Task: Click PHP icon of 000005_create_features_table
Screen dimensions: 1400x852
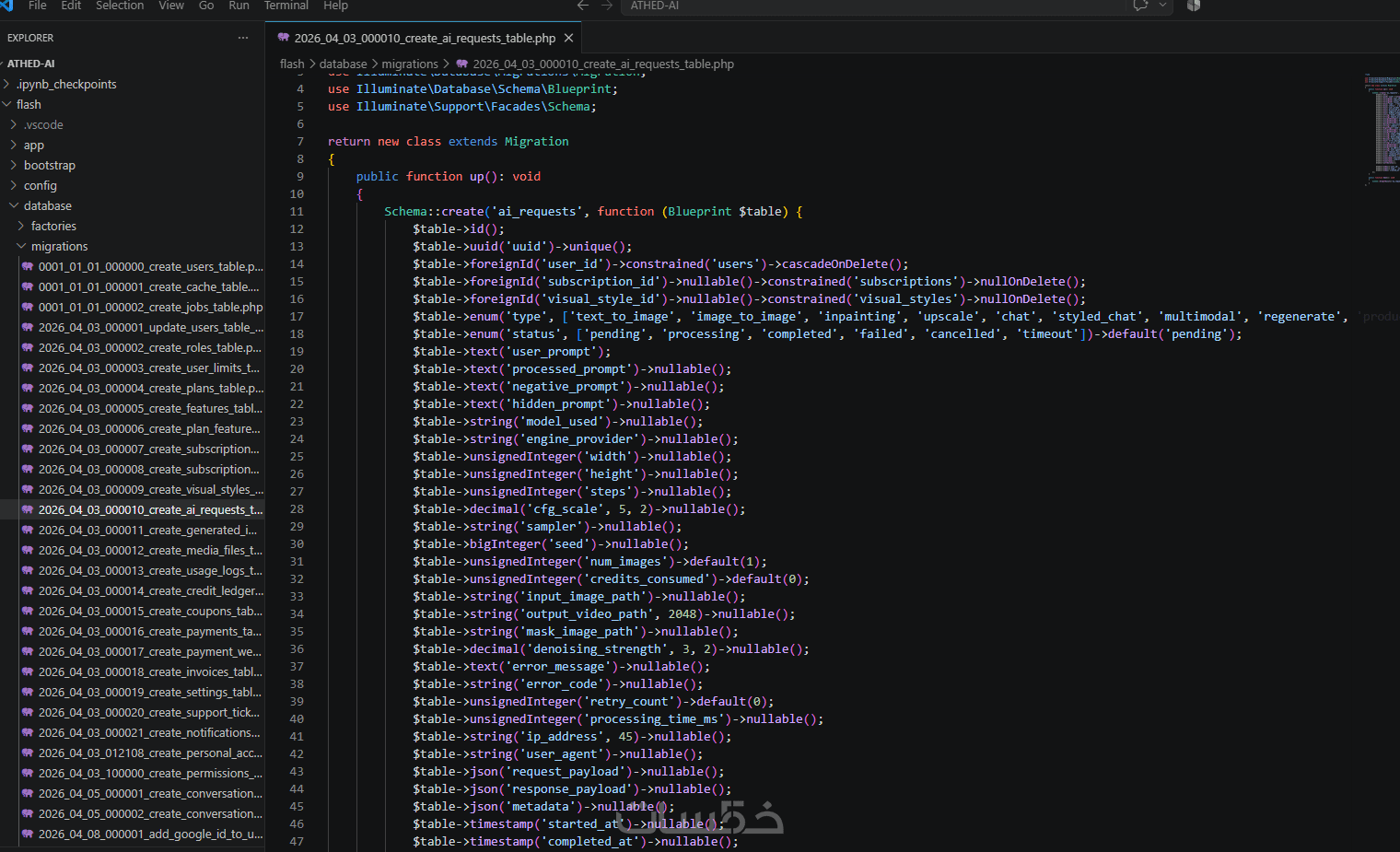Action: pos(28,408)
